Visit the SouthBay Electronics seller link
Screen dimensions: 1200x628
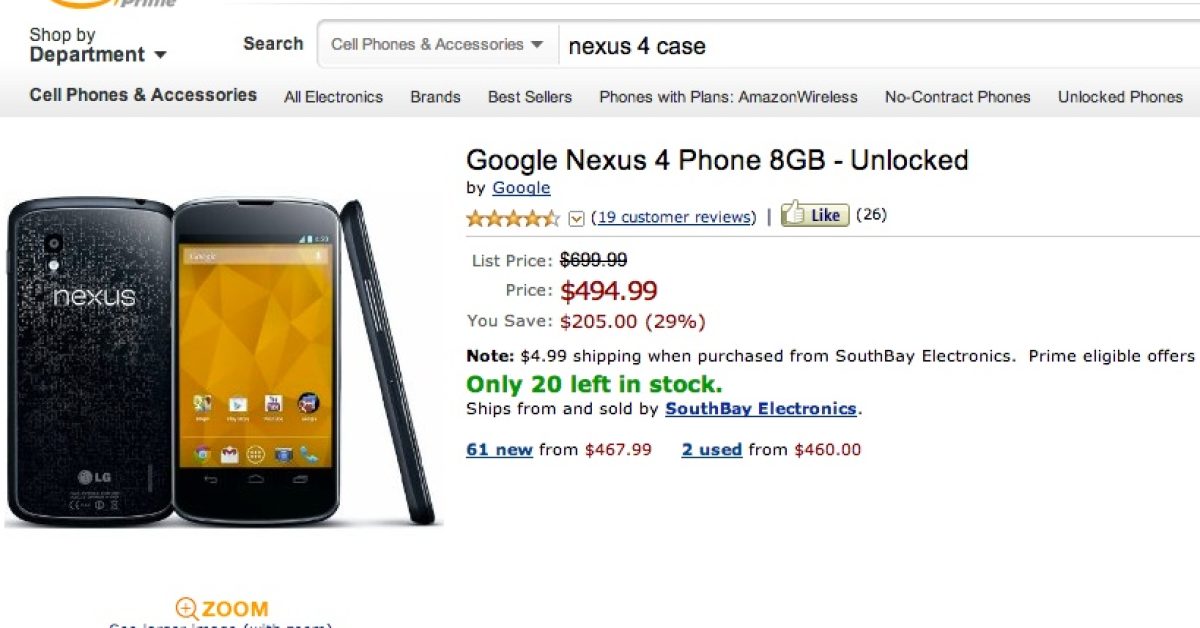tap(761, 408)
